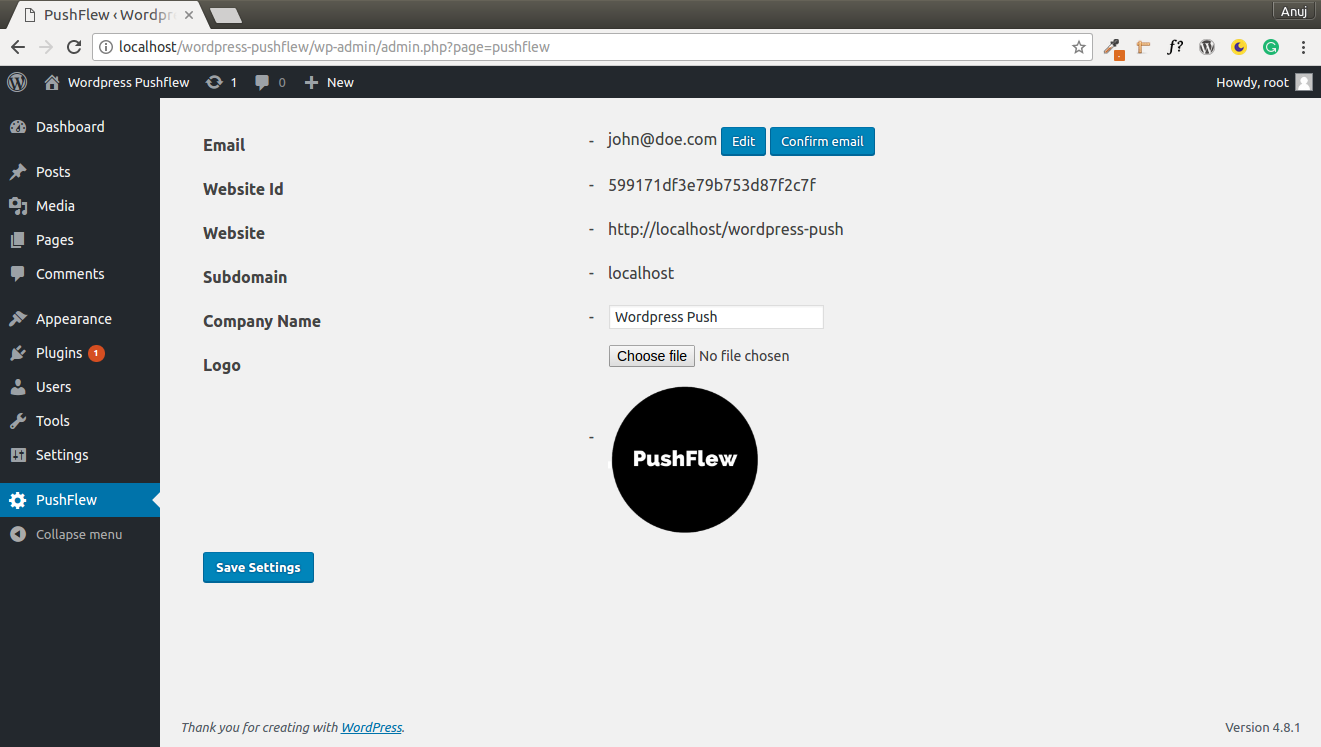
Task: Select PushFlew in the sidebar menu
Action: [80, 500]
